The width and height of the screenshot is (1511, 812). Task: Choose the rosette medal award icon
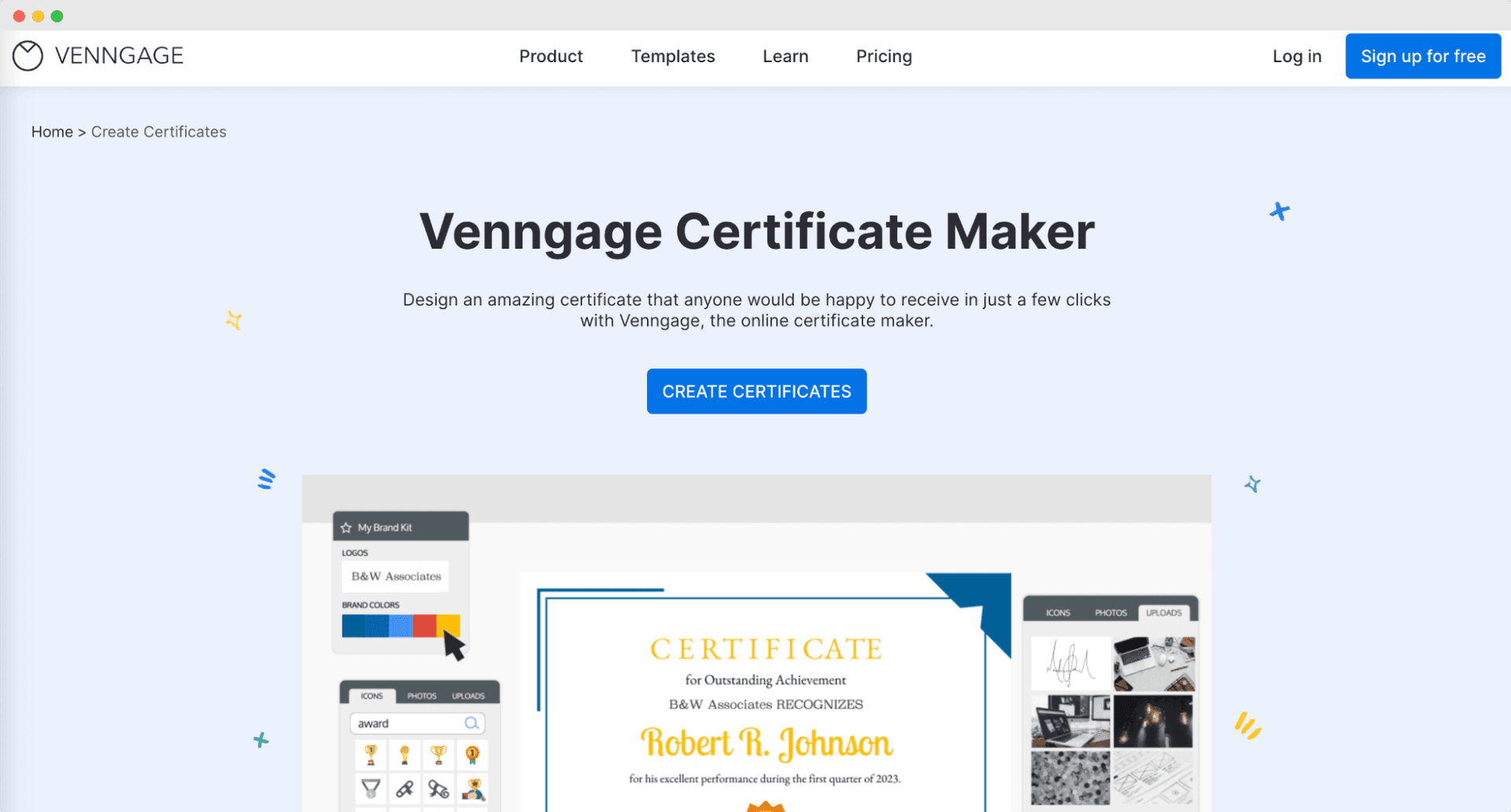click(x=472, y=753)
